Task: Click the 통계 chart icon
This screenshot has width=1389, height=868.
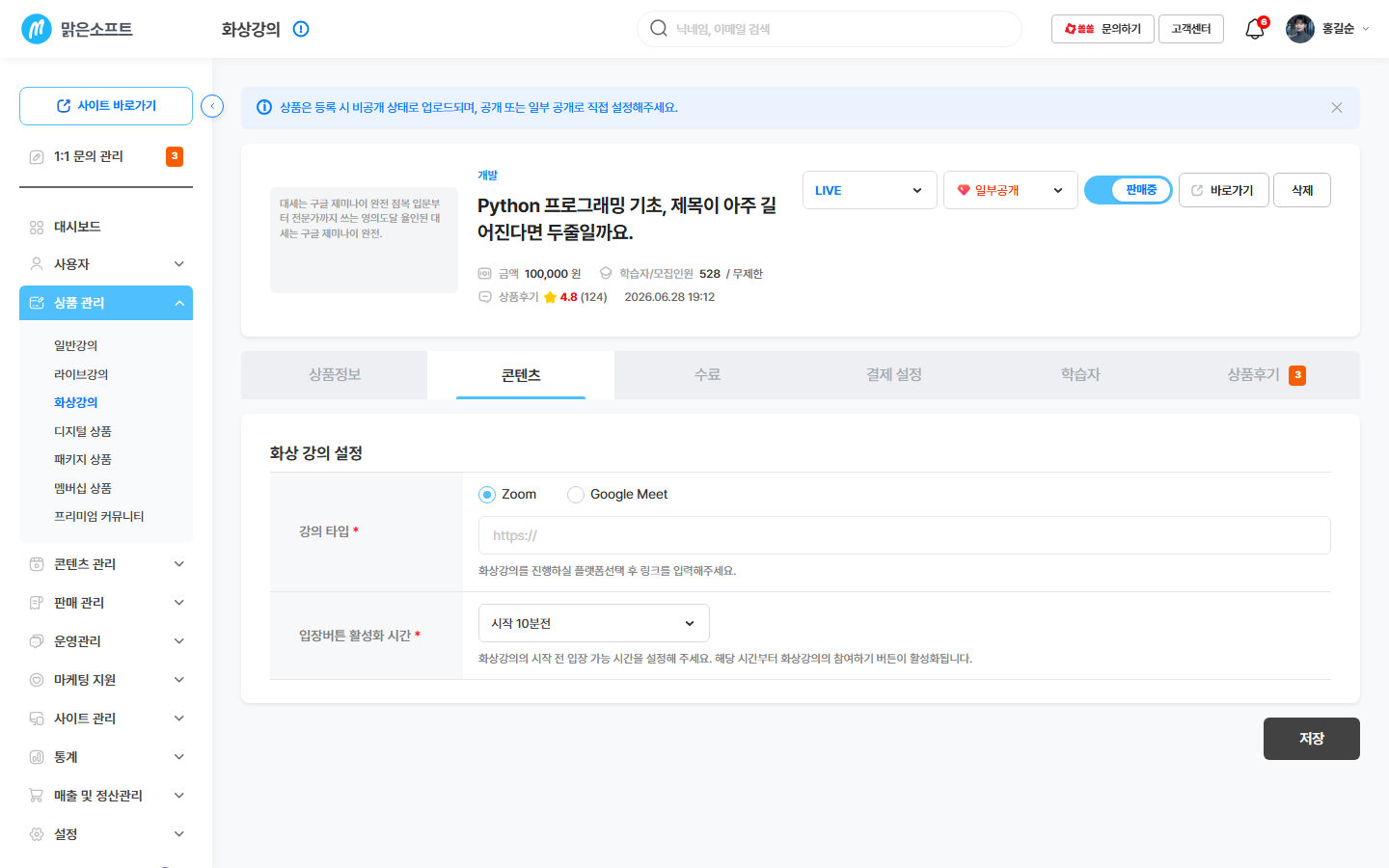Action: click(x=37, y=757)
